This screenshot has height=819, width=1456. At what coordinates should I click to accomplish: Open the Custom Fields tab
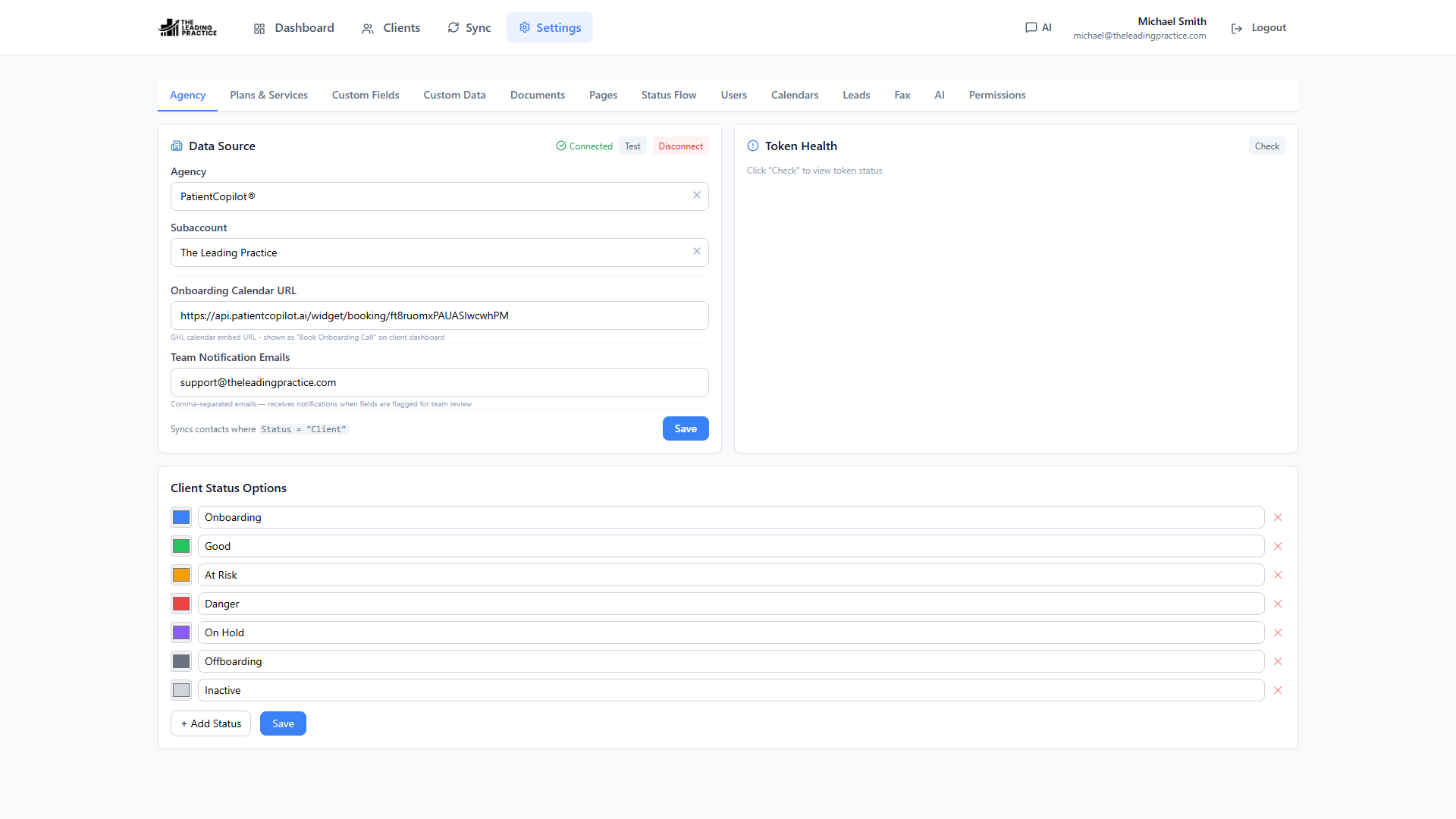pyautogui.click(x=366, y=95)
